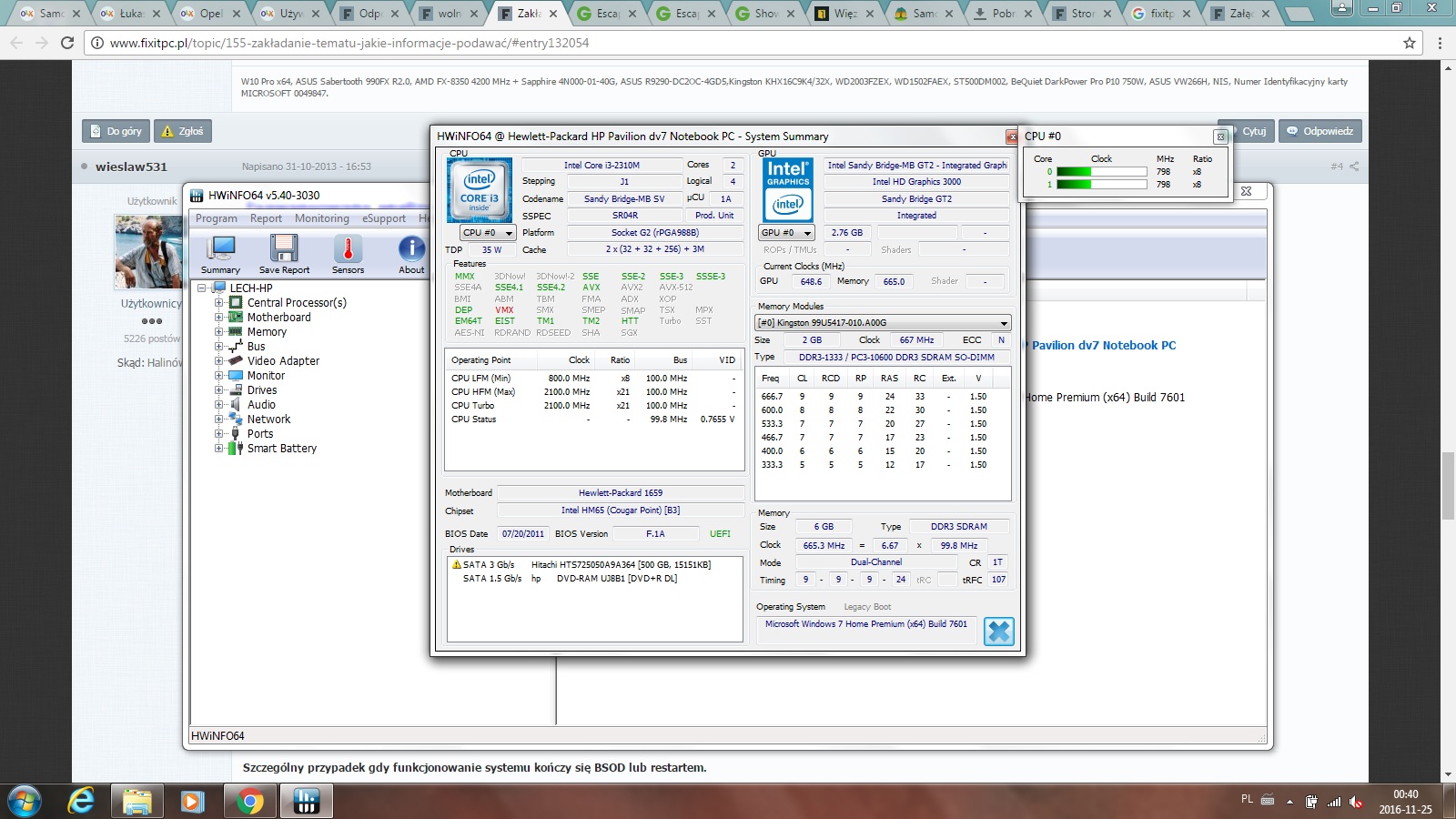Click the page vertical scrollbar thumb
Screen dimensions: 1456x819
pyautogui.click(x=1448, y=485)
